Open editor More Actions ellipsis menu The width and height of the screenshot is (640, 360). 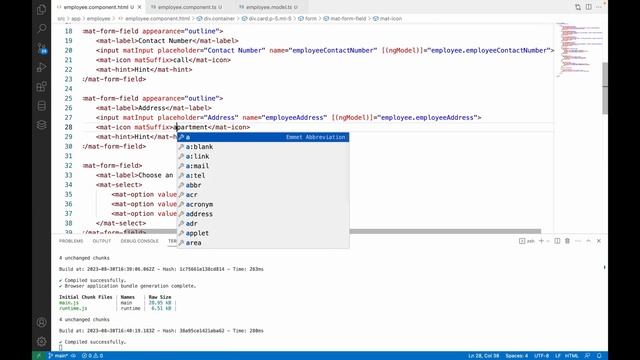tap(599, 7)
